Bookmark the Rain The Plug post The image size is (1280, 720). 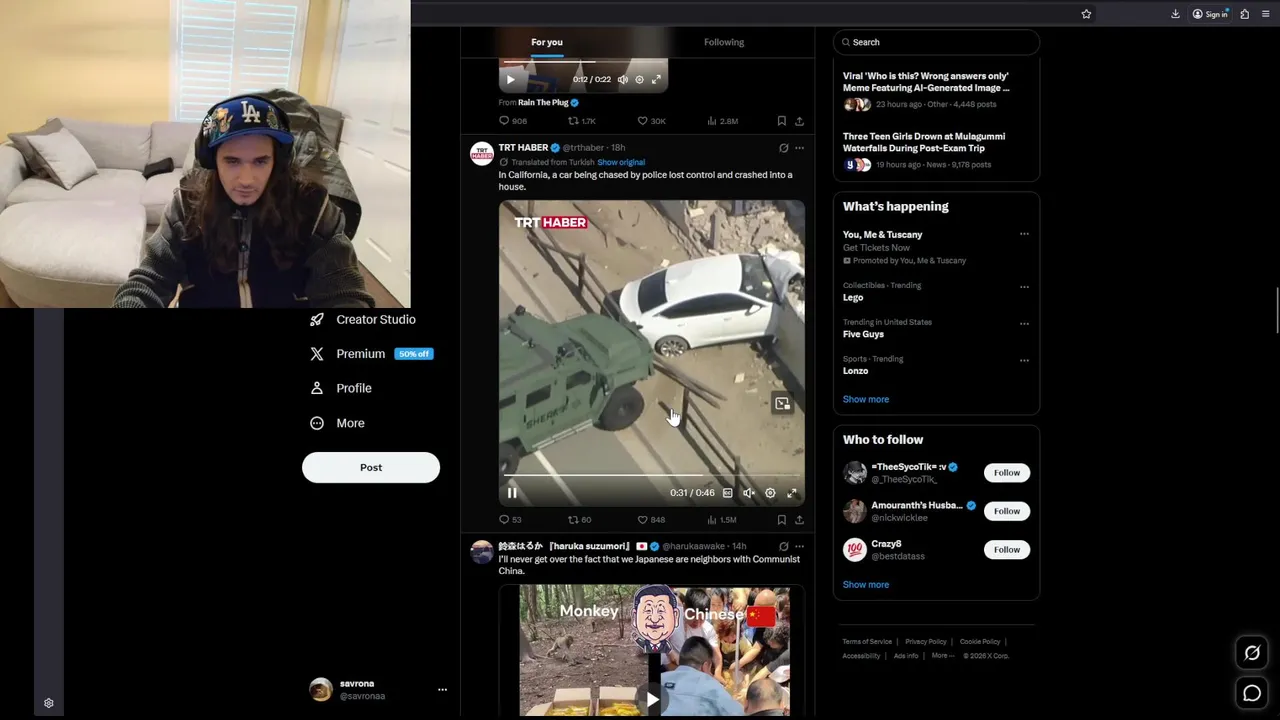[782, 121]
